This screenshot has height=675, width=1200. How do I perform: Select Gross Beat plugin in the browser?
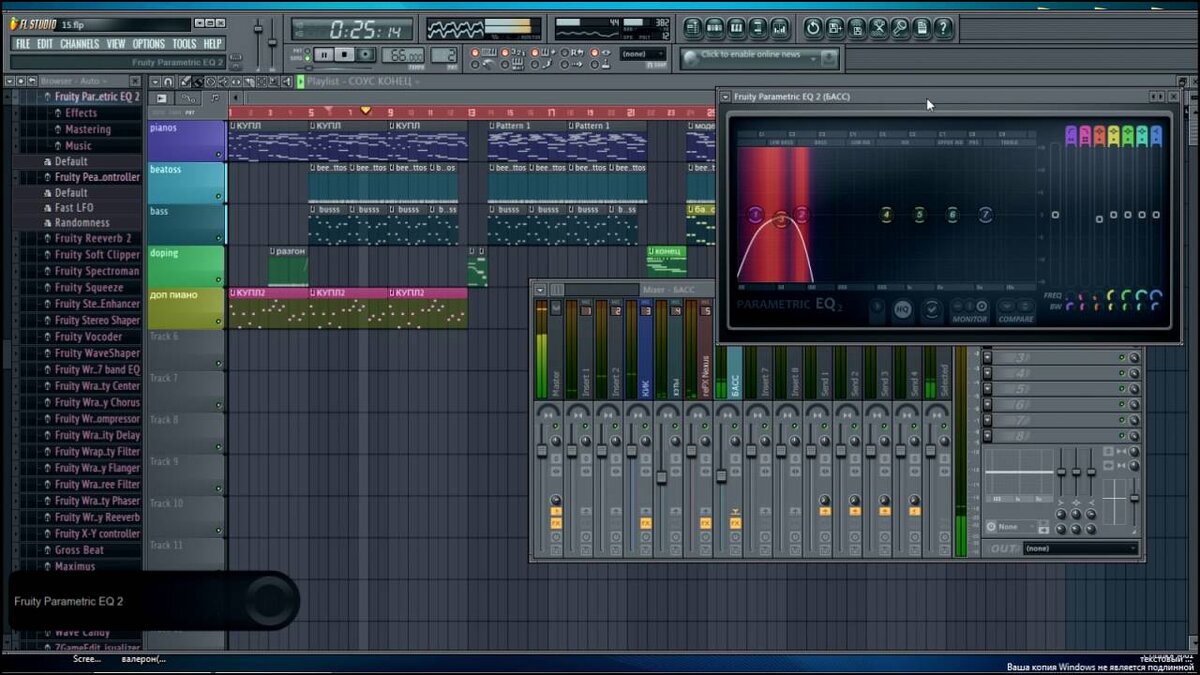pos(79,550)
